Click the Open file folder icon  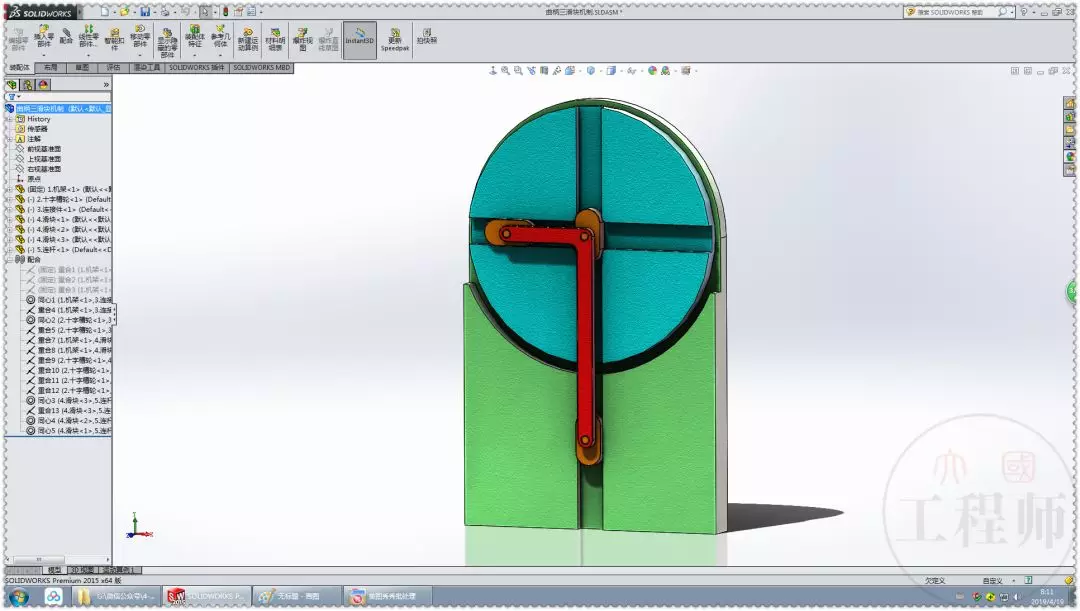pos(125,12)
